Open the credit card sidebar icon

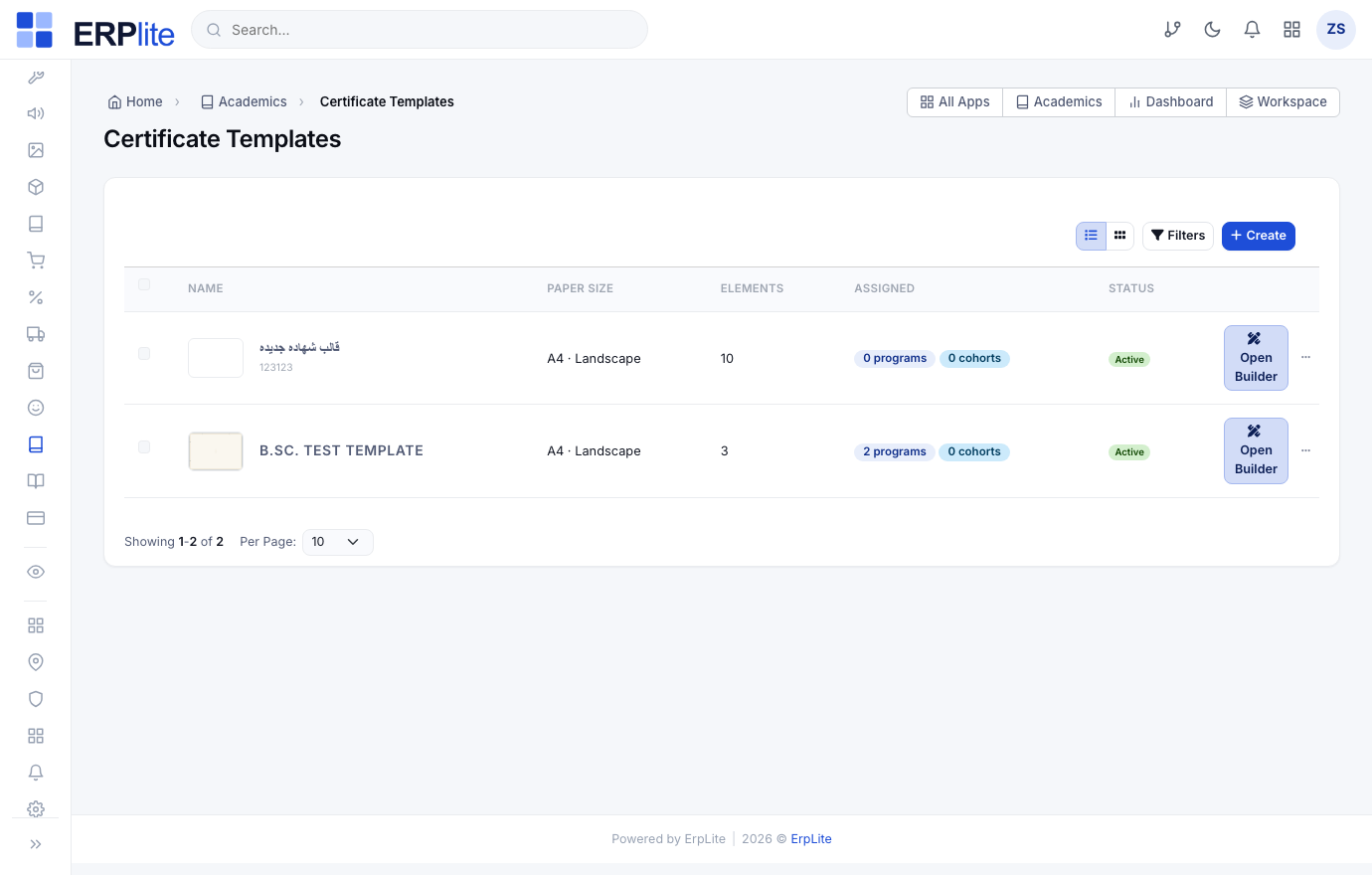pyautogui.click(x=36, y=518)
